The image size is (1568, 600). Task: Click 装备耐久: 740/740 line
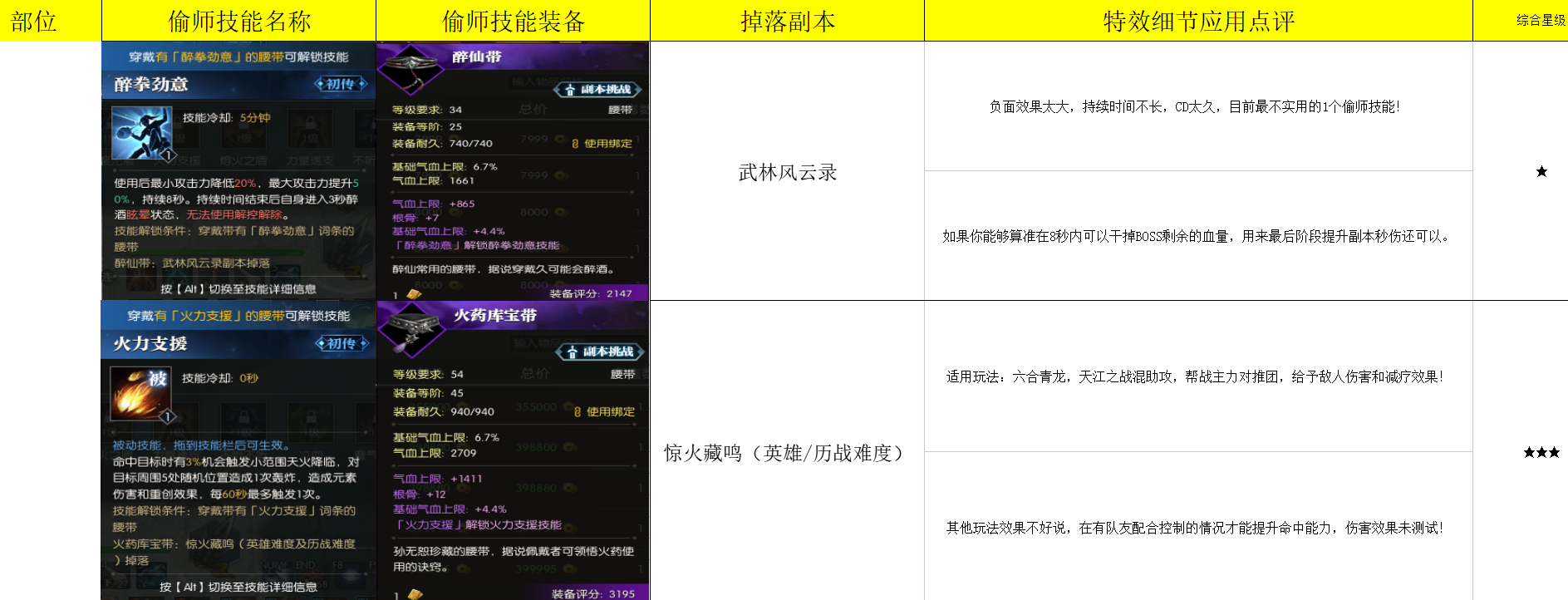pos(442,144)
